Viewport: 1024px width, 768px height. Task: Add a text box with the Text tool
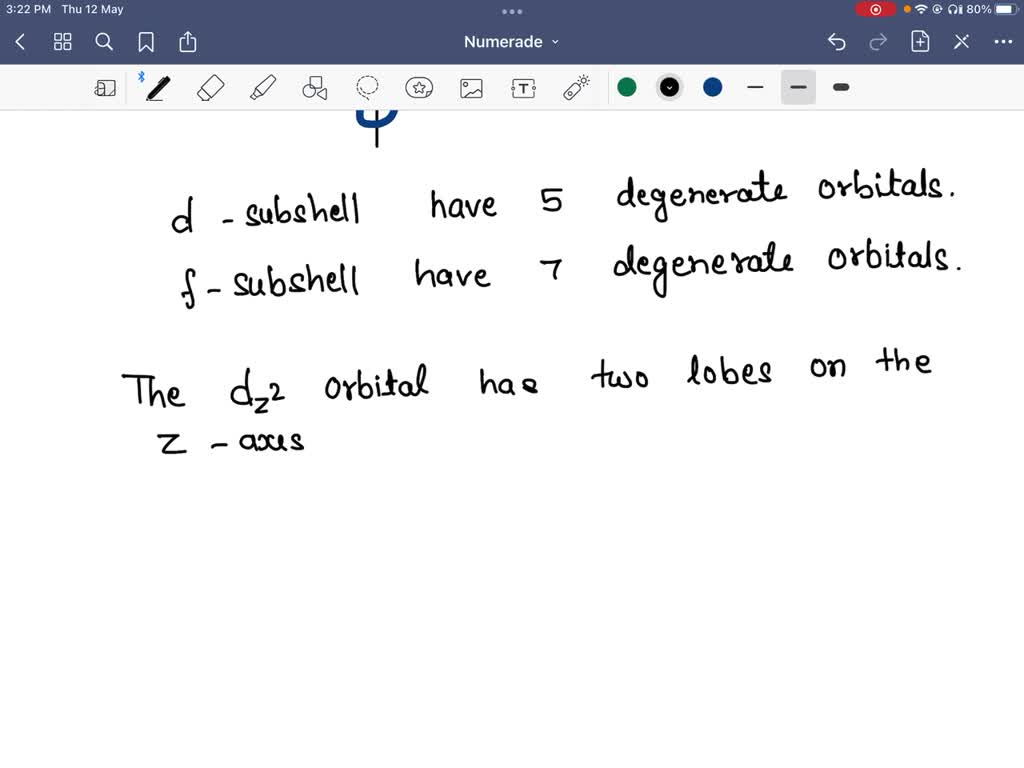click(x=523, y=87)
